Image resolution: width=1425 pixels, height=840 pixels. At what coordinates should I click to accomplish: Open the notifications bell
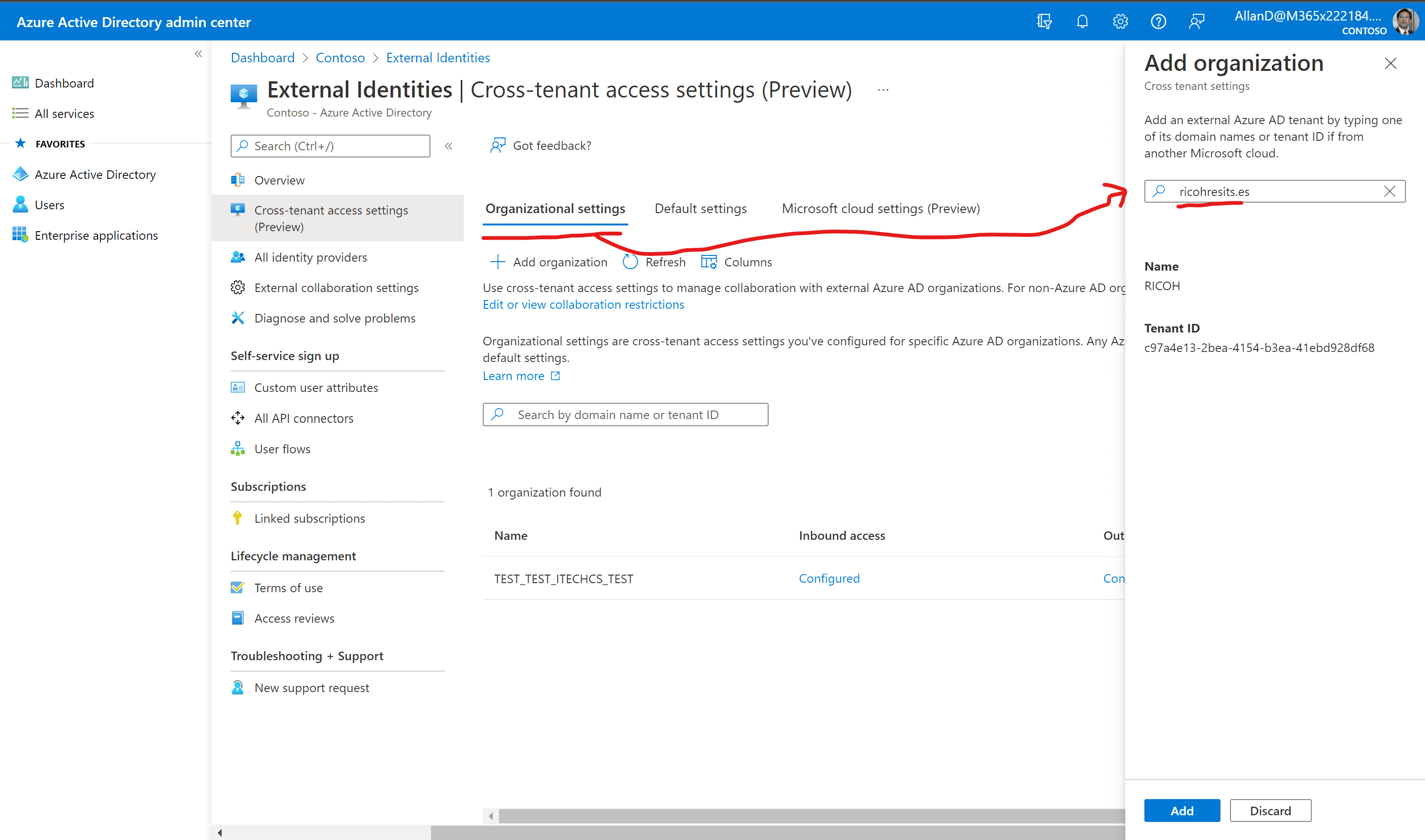[x=1082, y=21]
